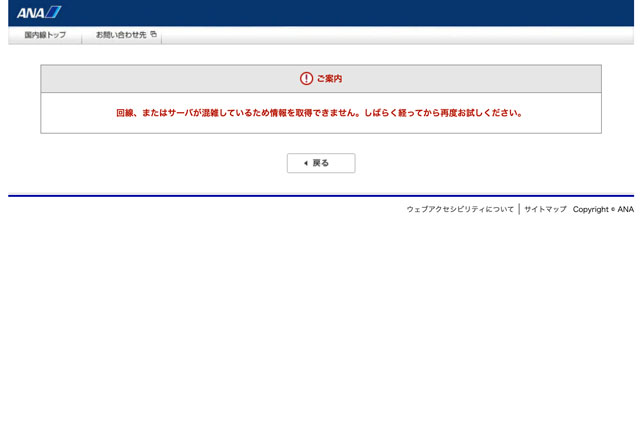Click the empty gray navigation bar area
The height and width of the screenshot is (427, 640).
point(400,35)
